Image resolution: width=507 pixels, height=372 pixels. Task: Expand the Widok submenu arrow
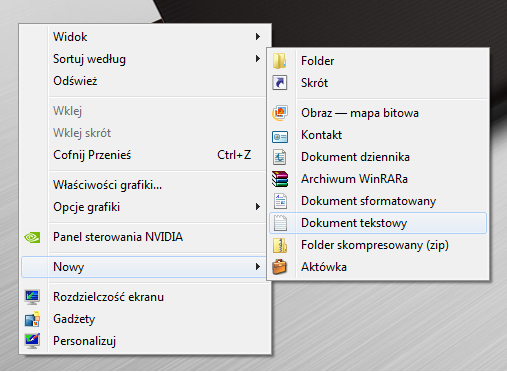(x=258, y=37)
